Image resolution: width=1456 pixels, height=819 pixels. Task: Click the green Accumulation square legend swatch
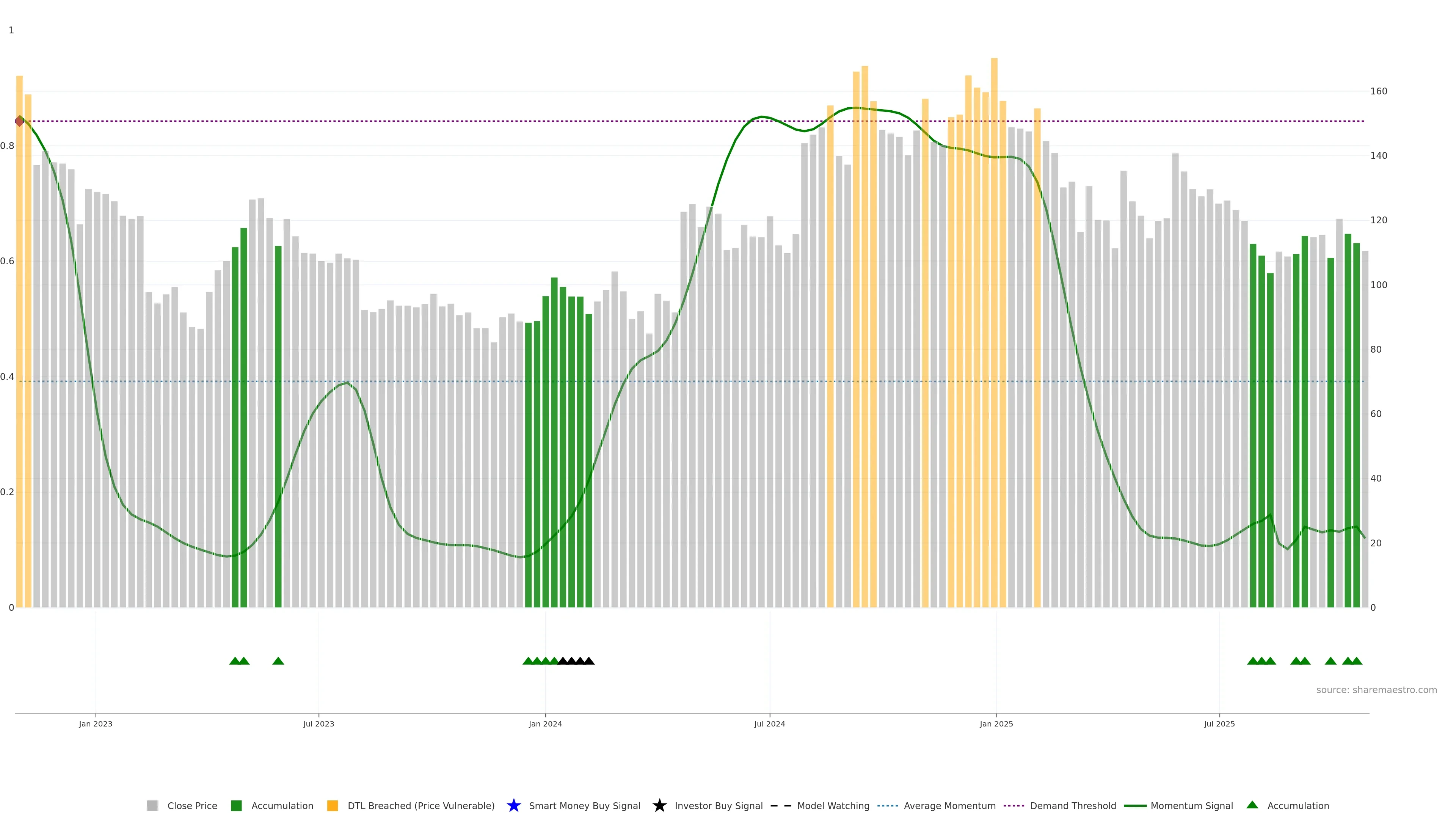coord(236,805)
